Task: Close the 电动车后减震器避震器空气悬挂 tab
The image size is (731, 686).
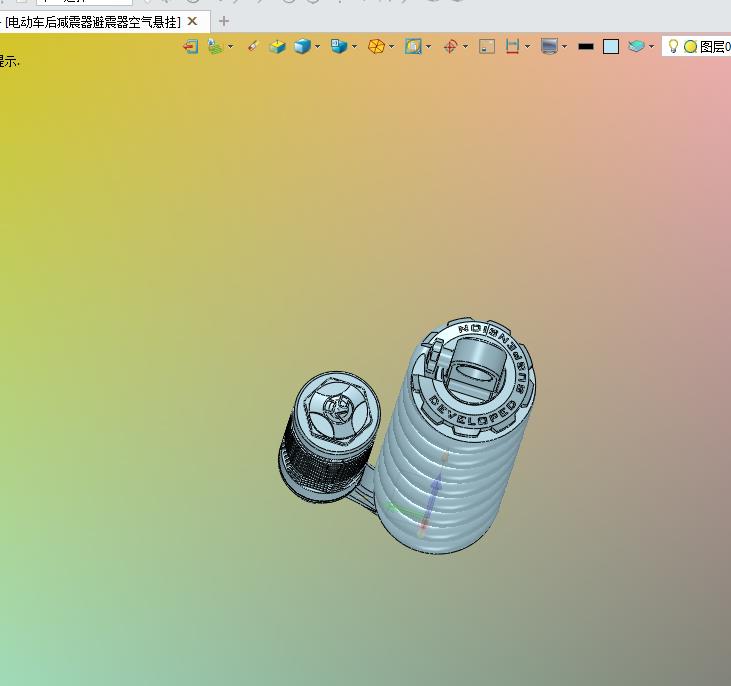Action: pos(193,21)
